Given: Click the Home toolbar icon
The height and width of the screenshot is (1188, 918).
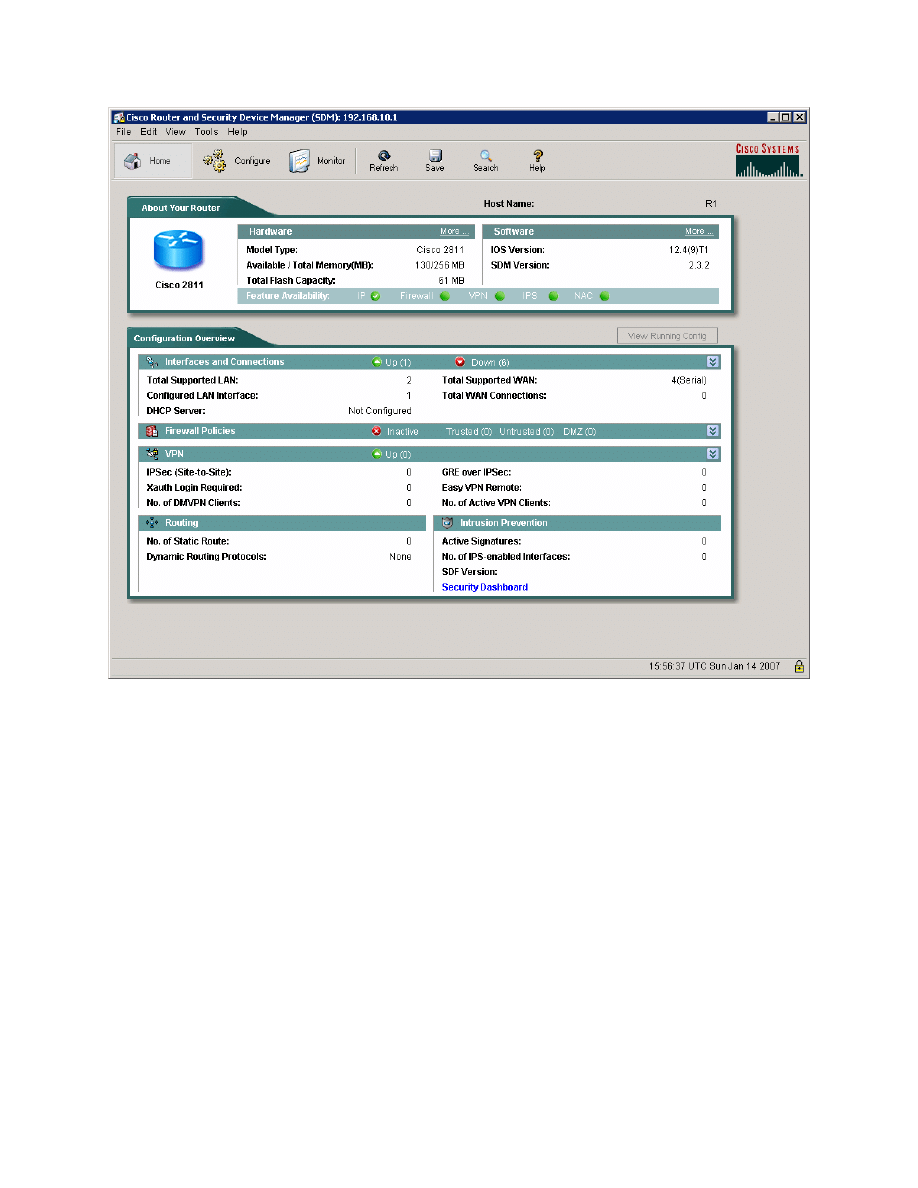Looking at the screenshot, I should (x=132, y=161).
